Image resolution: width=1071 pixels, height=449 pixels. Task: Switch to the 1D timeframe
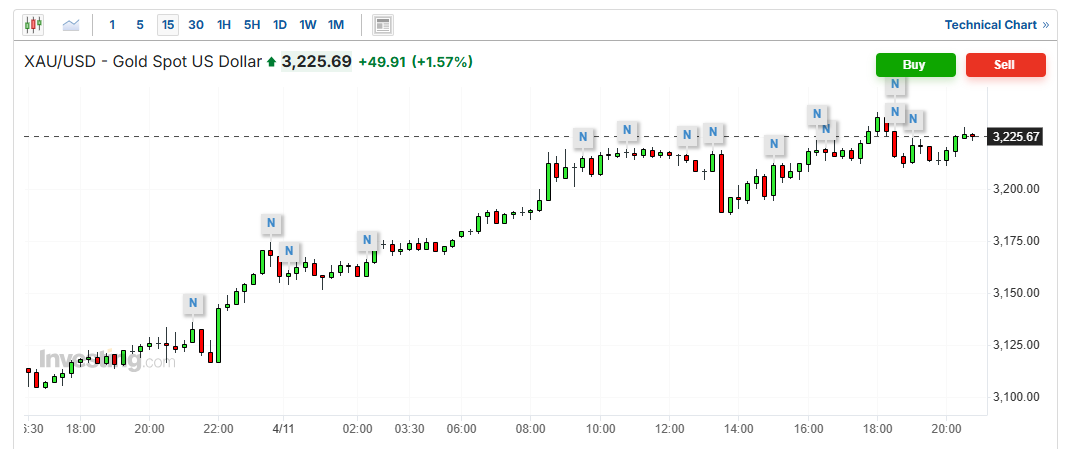280,25
